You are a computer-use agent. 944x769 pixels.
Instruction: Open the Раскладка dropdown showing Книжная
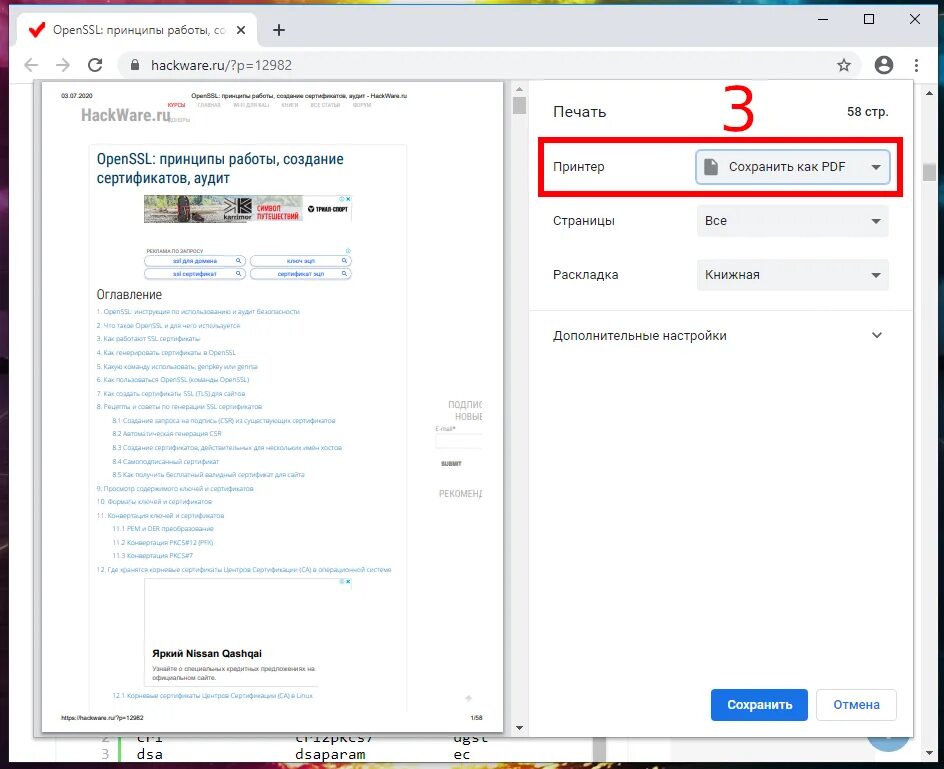(792, 275)
